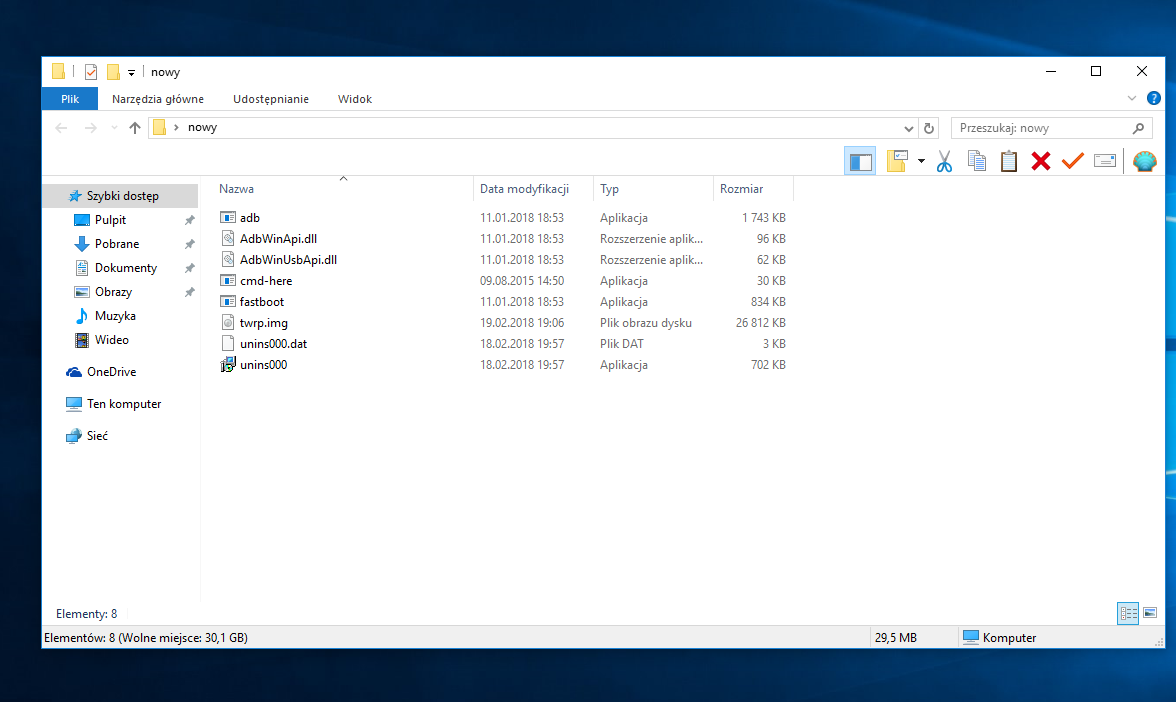The image size is (1176, 702).
Task: Open the Quick Access Toolbar customize dropdown
Action: pos(131,73)
